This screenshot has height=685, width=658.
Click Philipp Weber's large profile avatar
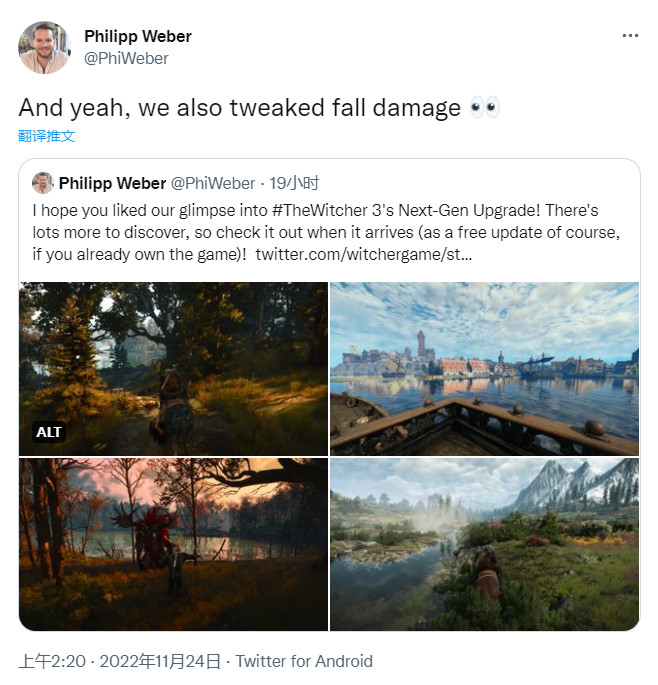click(x=45, y=47)
